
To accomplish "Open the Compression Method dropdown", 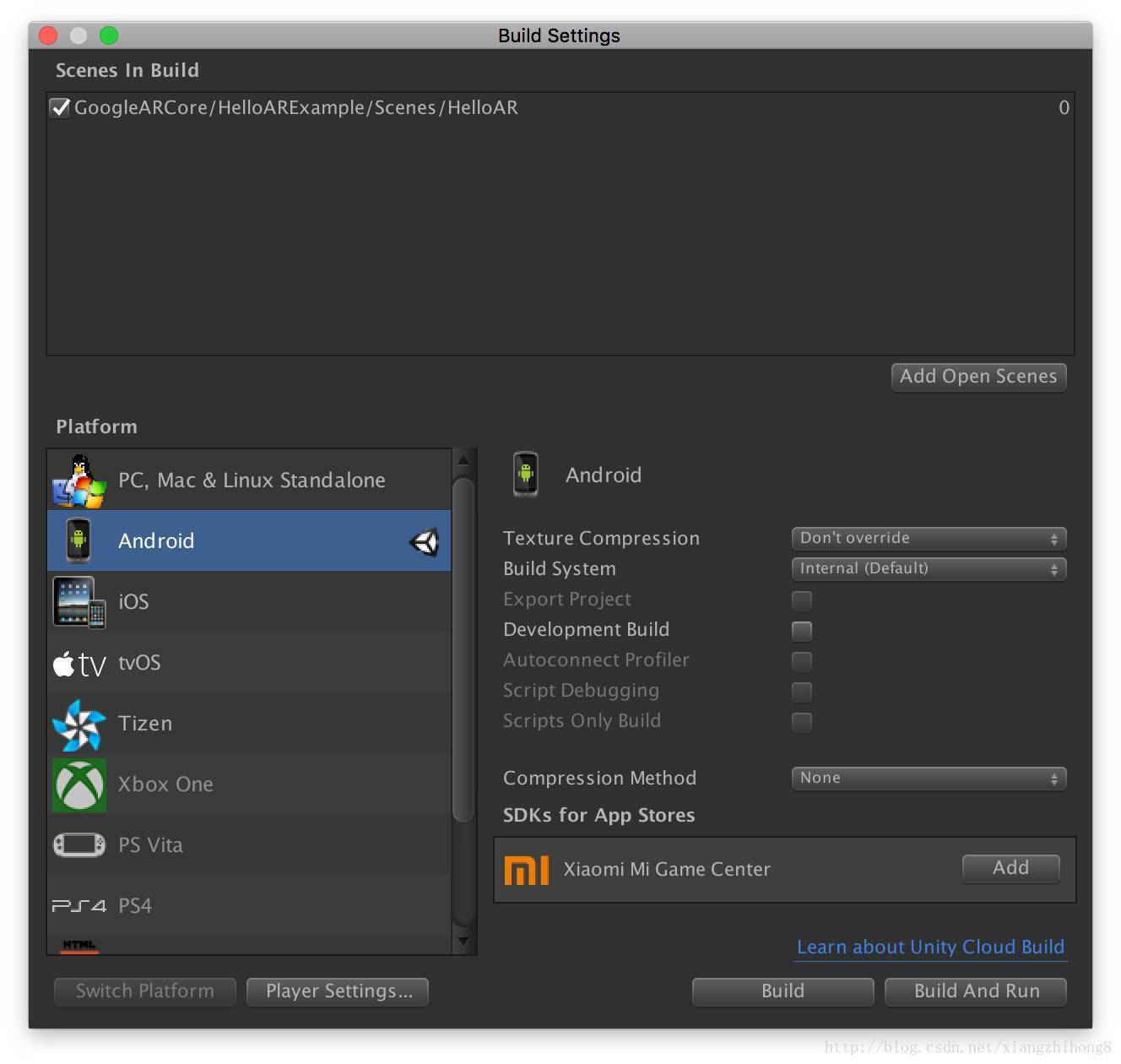I will point(929,779).
